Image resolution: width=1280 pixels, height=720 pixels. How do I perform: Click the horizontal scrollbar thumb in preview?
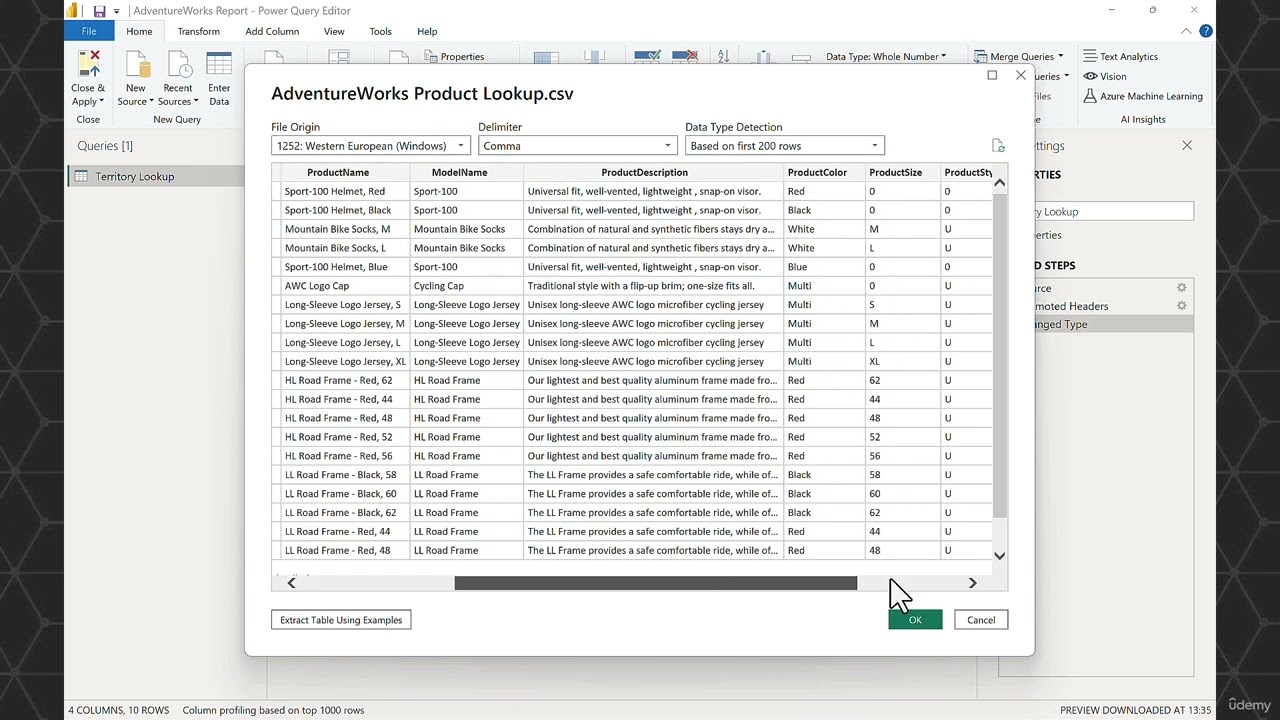(x=655, y=583)
